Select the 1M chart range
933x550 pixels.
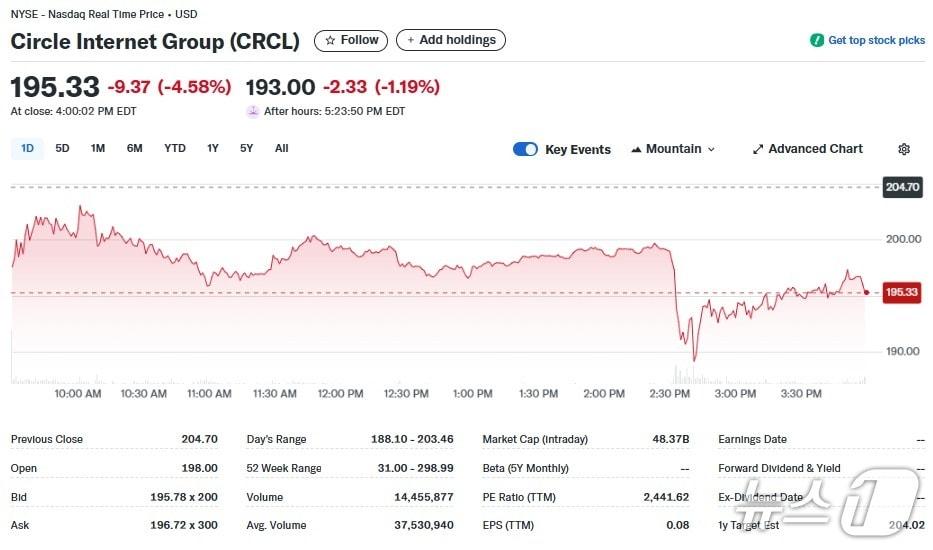(98, 148)
